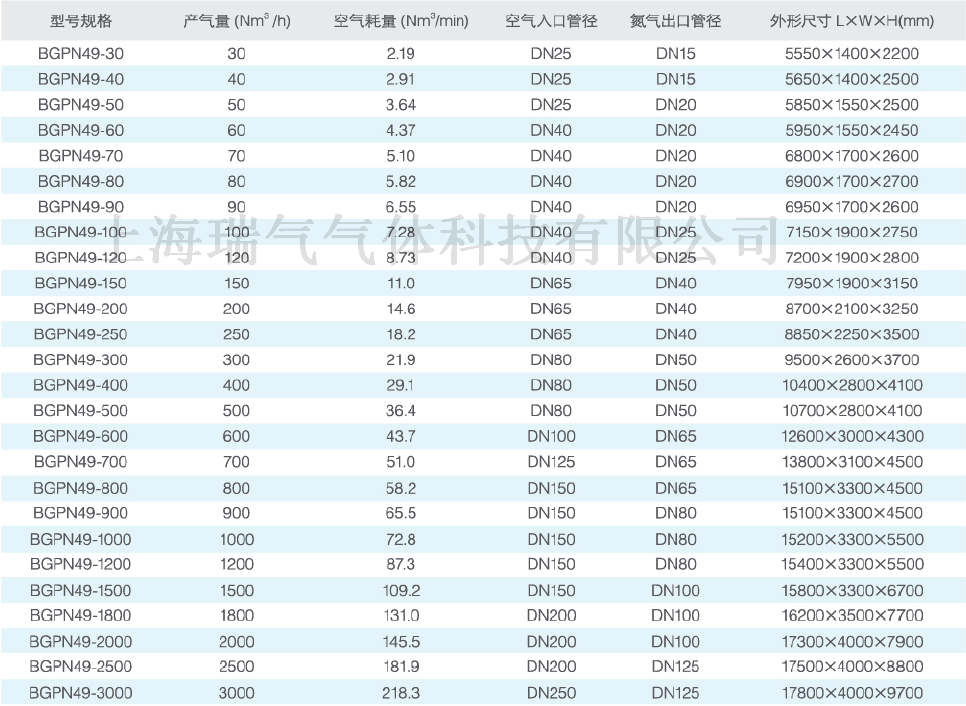Click air consumption value 2.19

click(400, 54)
